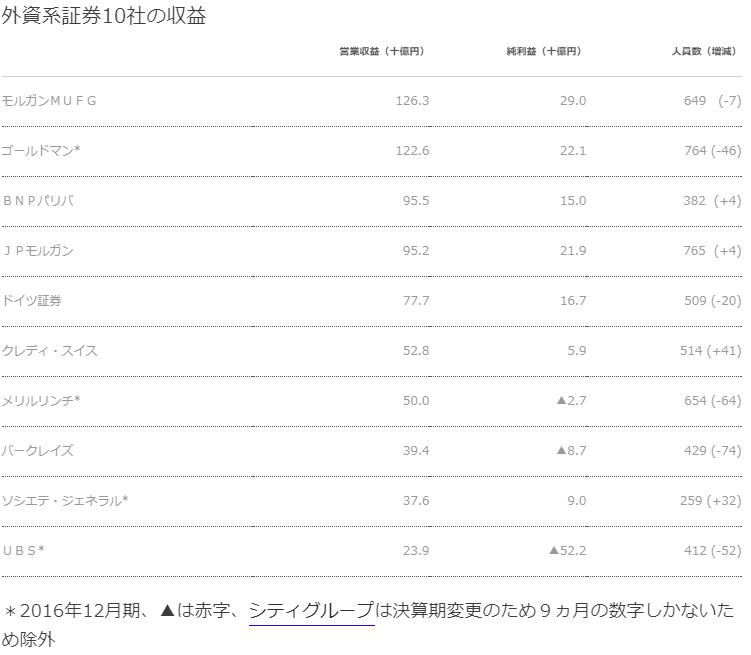
Task: Click the 95.5 revenue value
Action: [416, 201]
